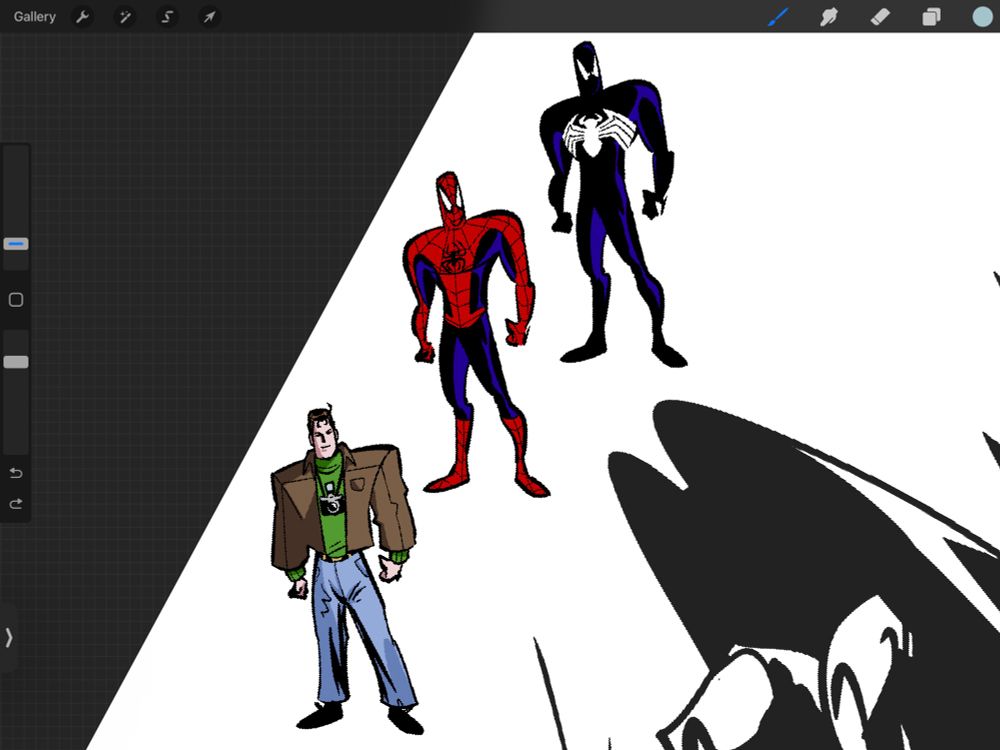Activate the Selection tool

coord(167,17)
